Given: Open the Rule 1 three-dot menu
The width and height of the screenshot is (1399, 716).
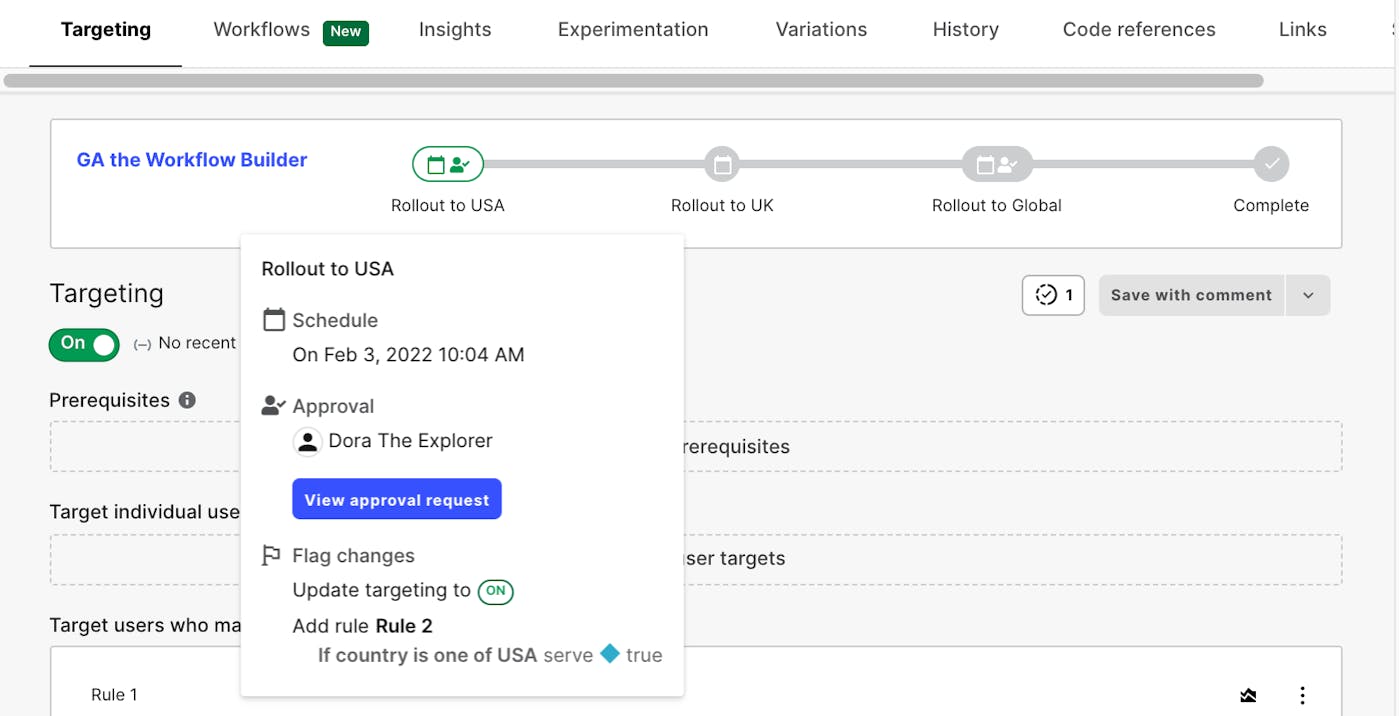Looking at the screenshot, I should coord(1302,695).
